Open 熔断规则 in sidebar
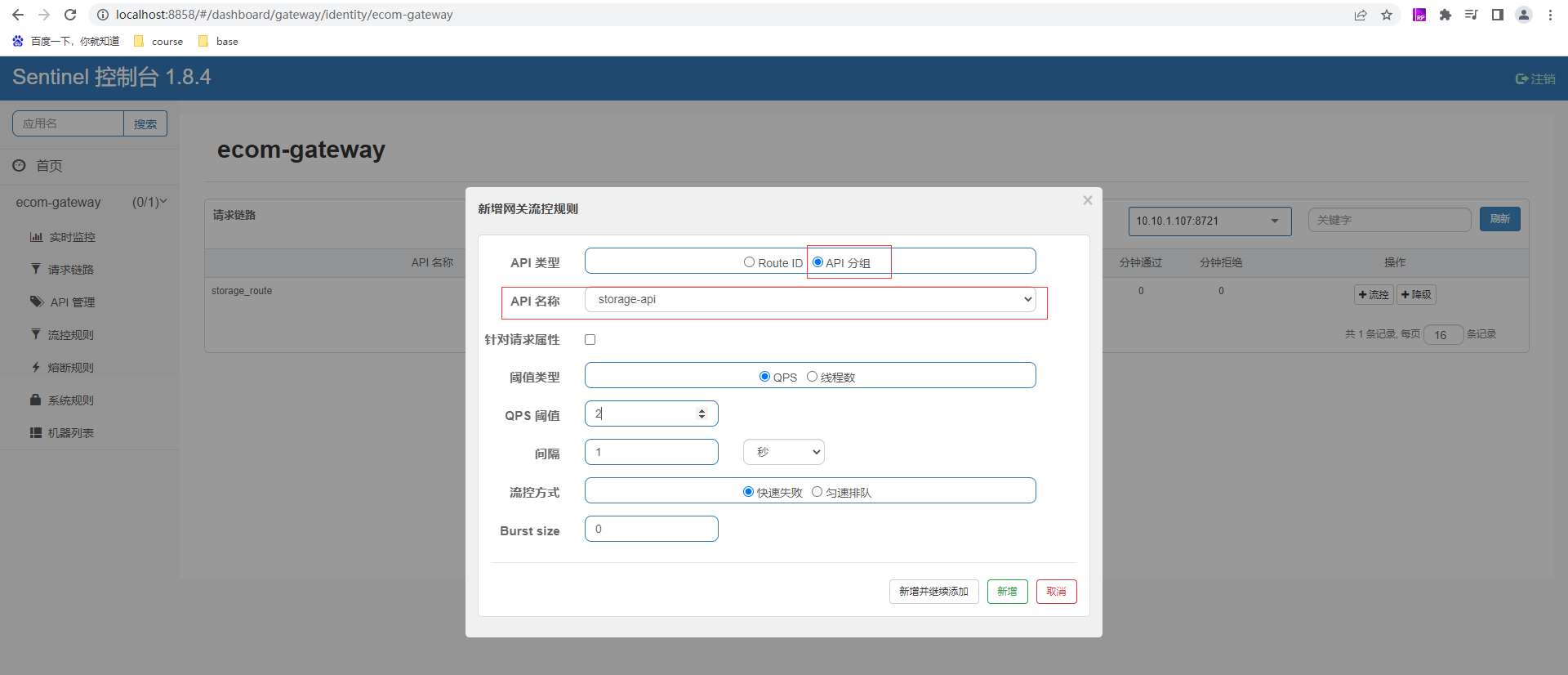The height and width of the screenshot is (675, 1568). 62,368
